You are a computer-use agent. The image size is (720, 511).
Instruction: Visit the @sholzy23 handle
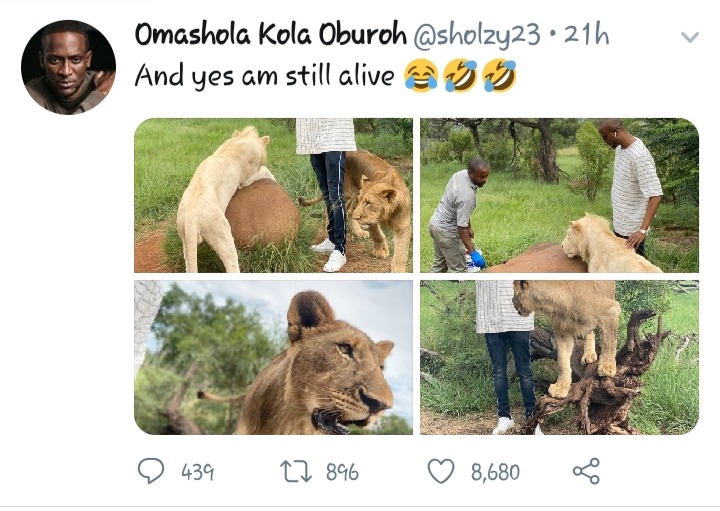[x=476, y=35]
